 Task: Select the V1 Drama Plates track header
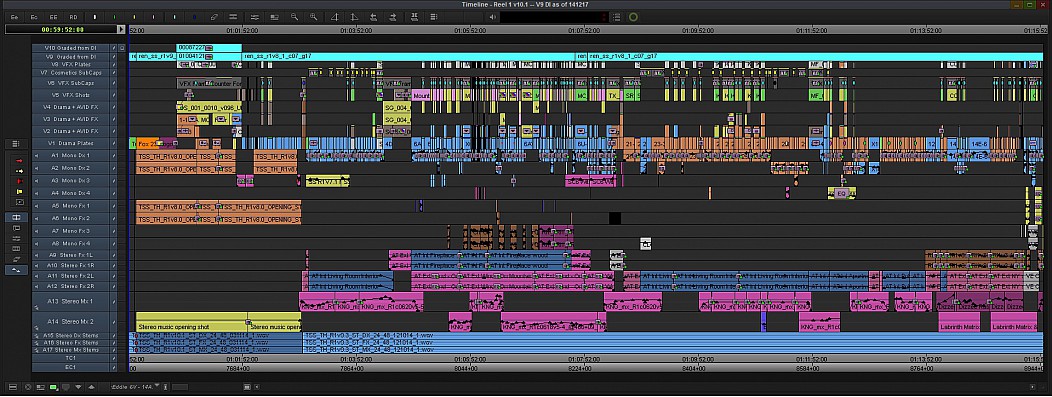coord(71,144)
